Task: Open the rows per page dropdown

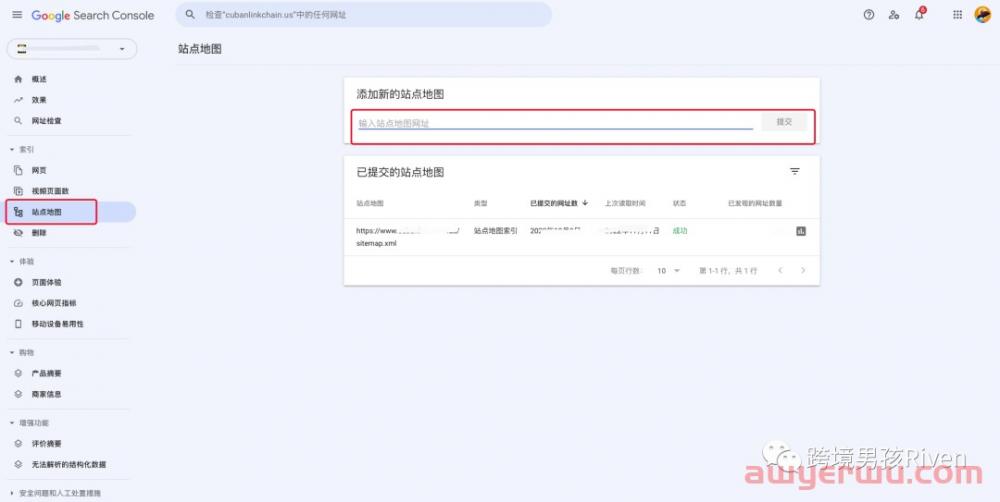Action: point(669,271)
